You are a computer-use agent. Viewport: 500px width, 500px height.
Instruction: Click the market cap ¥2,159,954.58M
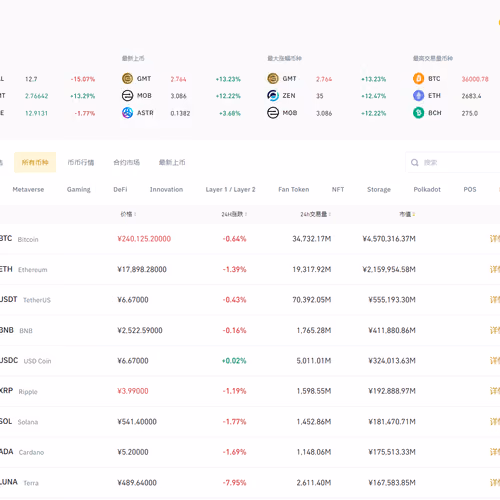tap(389, 269)
